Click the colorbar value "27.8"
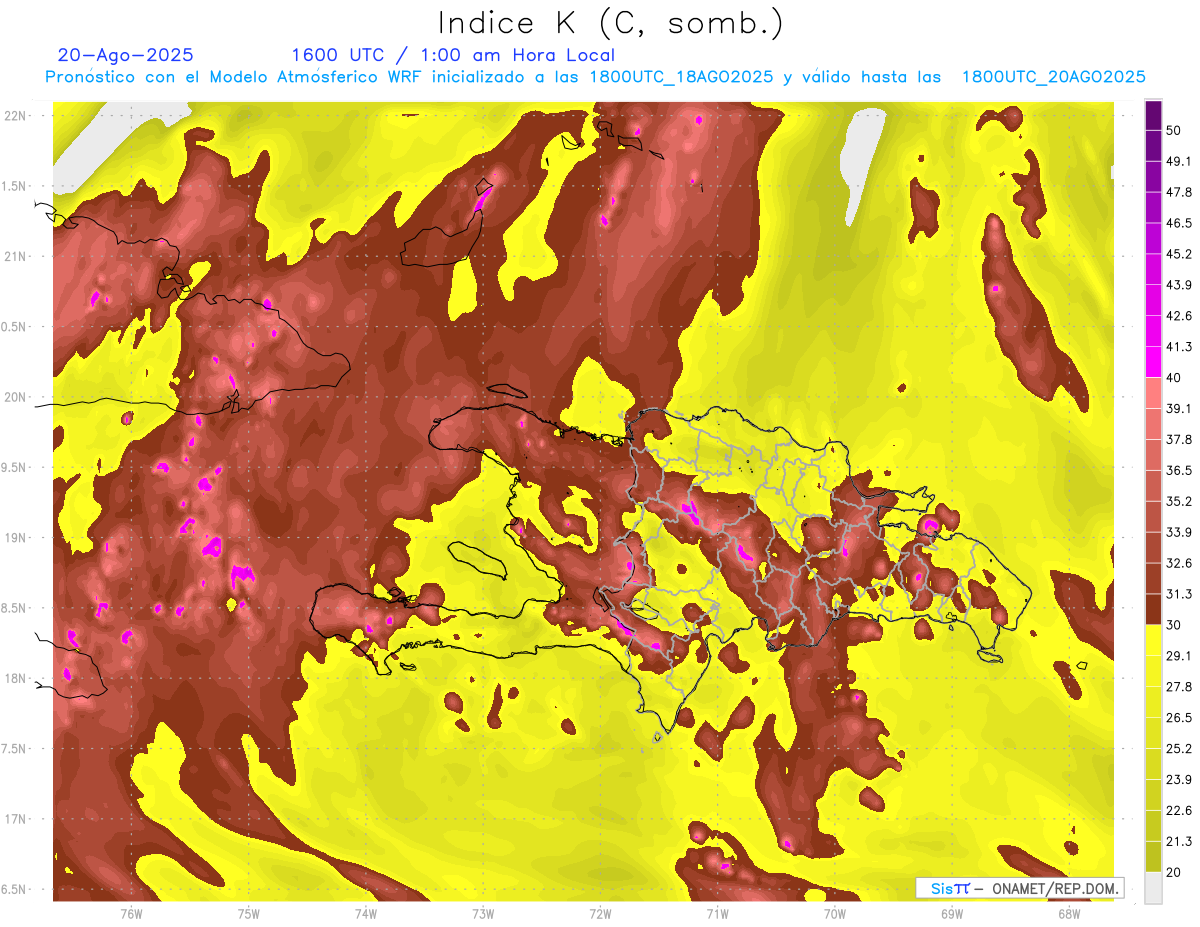The height and width of the screenshot is (927, 1200). tap(1178, 686)
